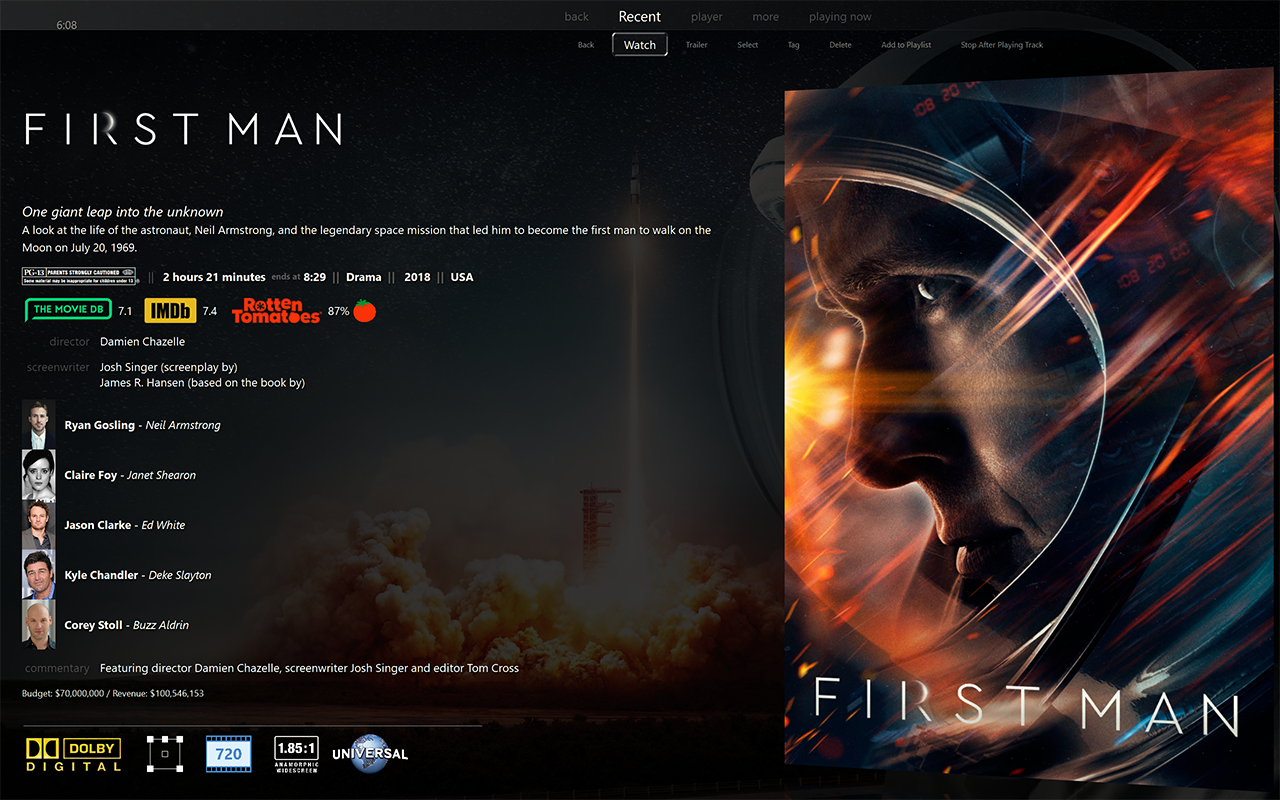Click Jason Clarke - Ed White text
Image resolution: width=1280 pixels, height=800 pixels.
pos(125,525)
